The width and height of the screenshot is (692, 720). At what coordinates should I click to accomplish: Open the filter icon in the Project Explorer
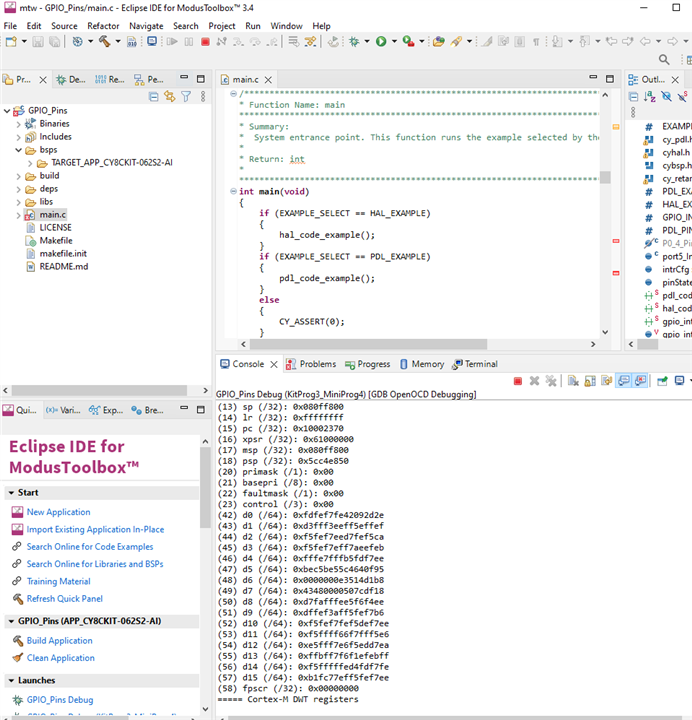click(186, 96)
